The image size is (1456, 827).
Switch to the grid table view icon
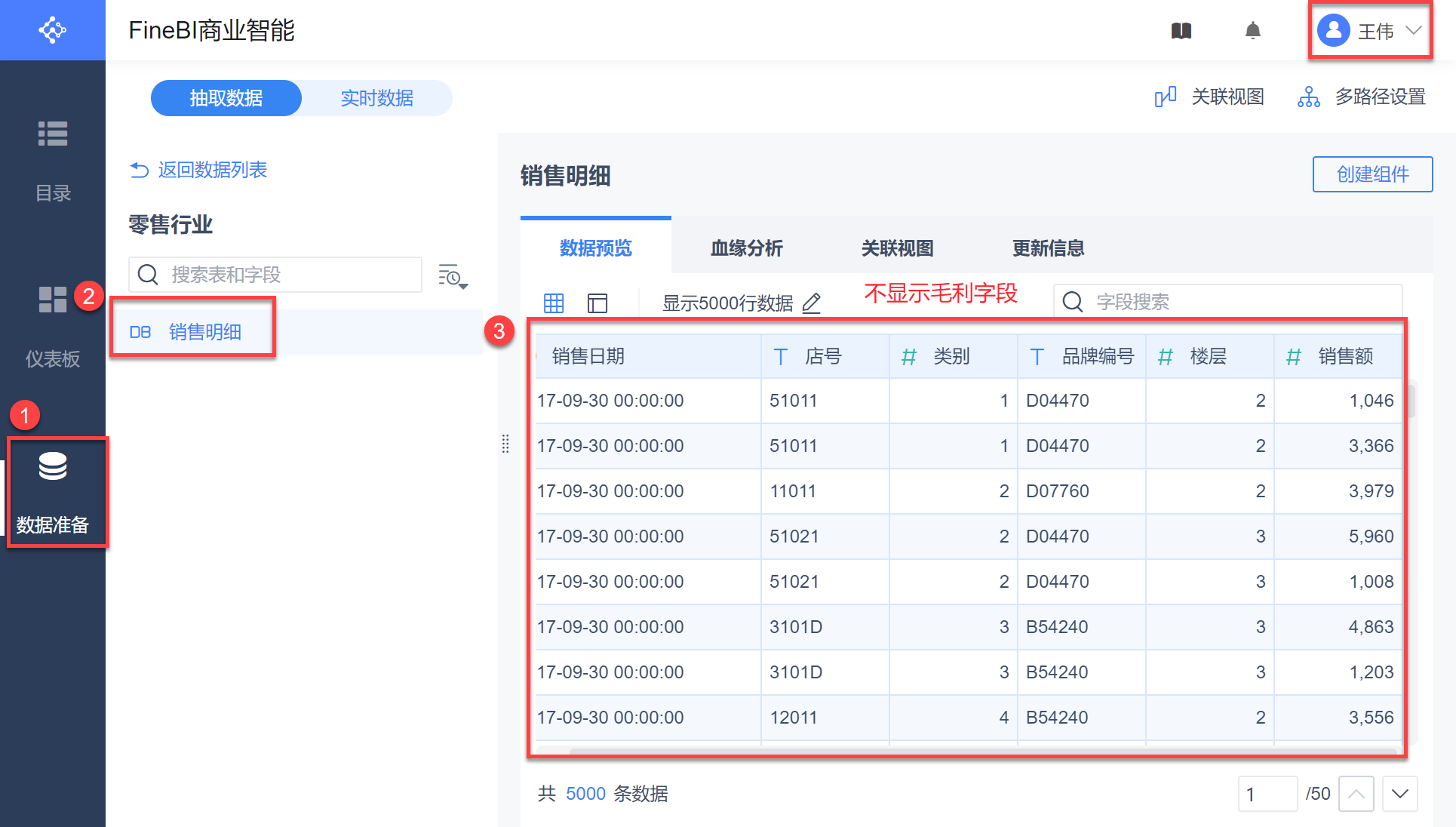554,303
